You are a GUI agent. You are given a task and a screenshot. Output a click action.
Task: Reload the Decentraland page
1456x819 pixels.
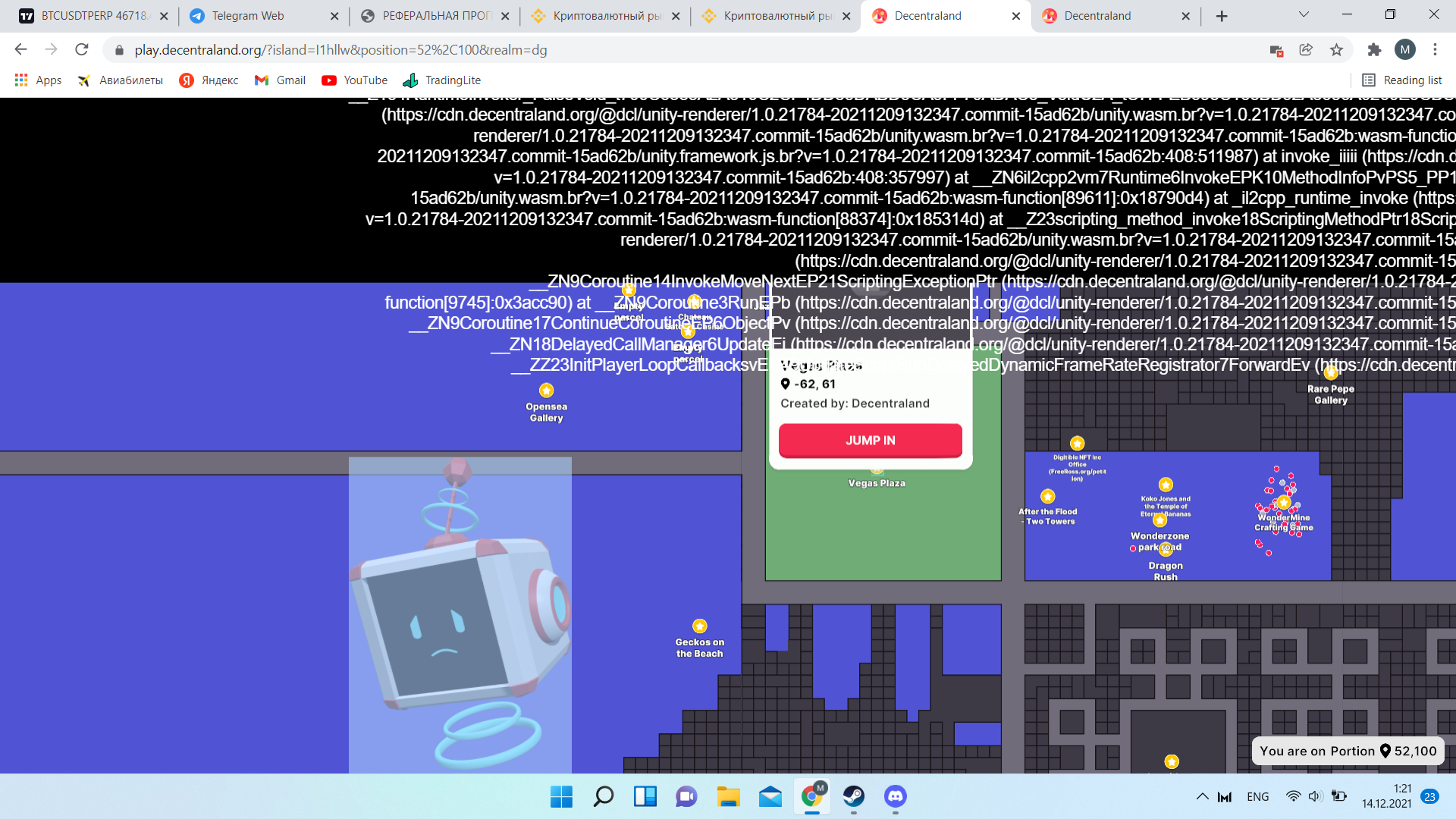tap(82, 50)
